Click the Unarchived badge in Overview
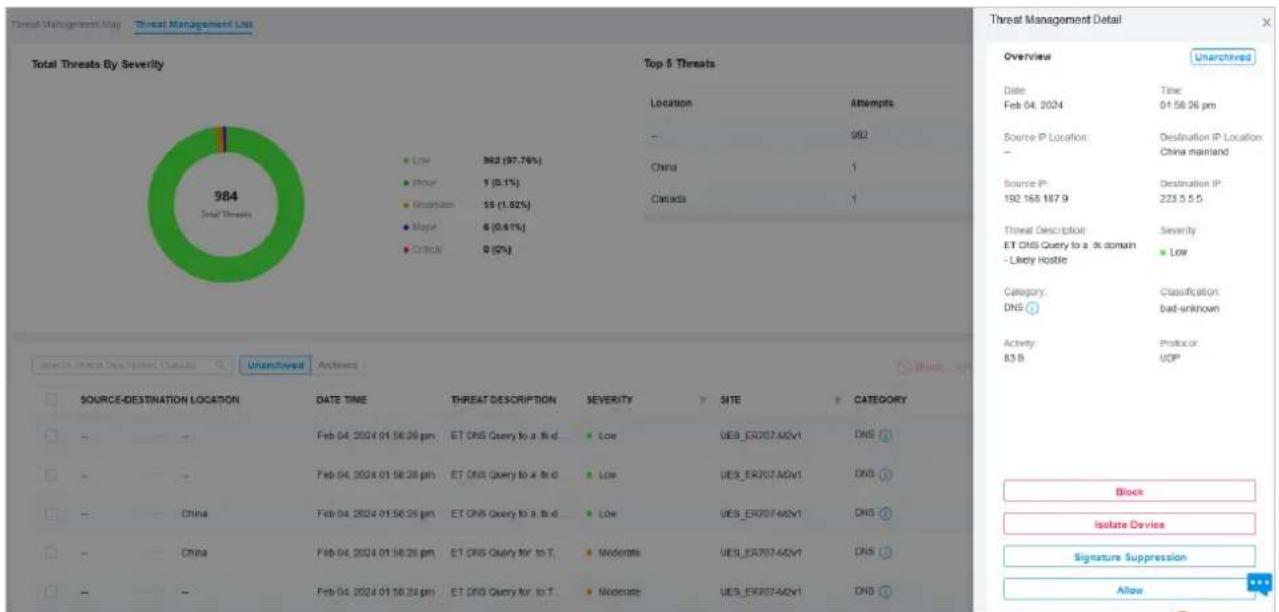 [x=1222, y=57]
